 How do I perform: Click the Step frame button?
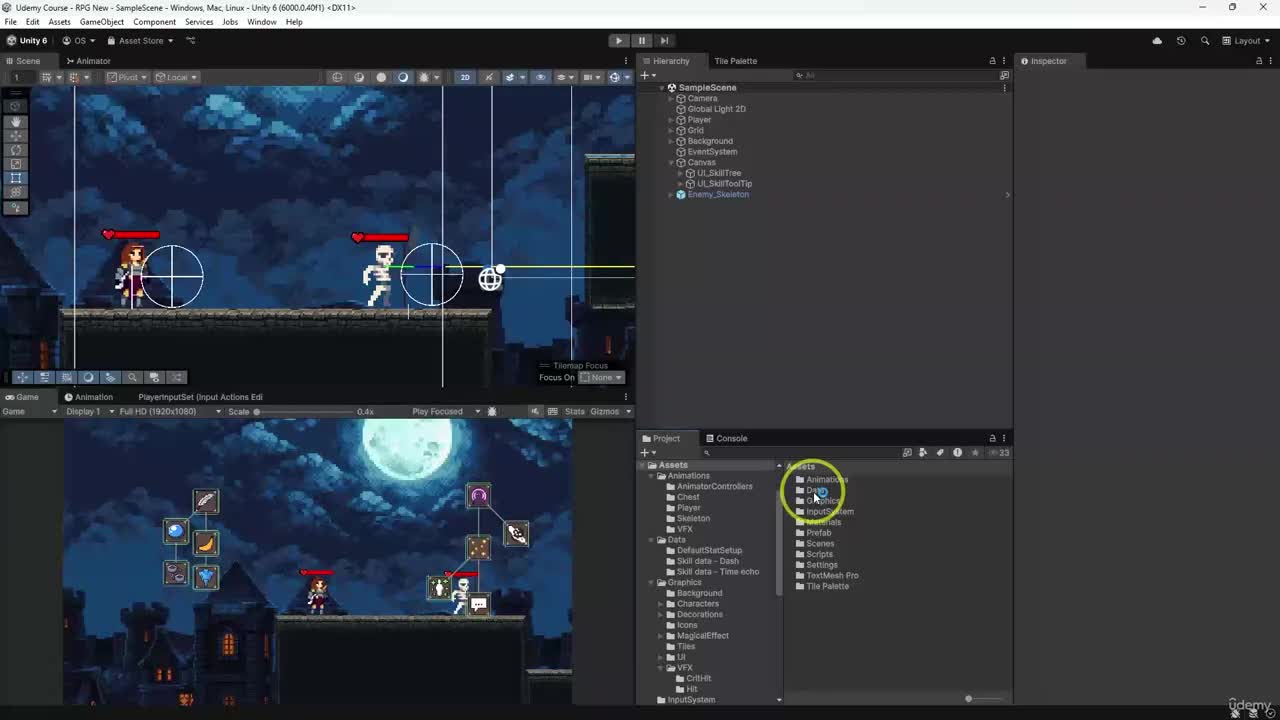(664, 41)
